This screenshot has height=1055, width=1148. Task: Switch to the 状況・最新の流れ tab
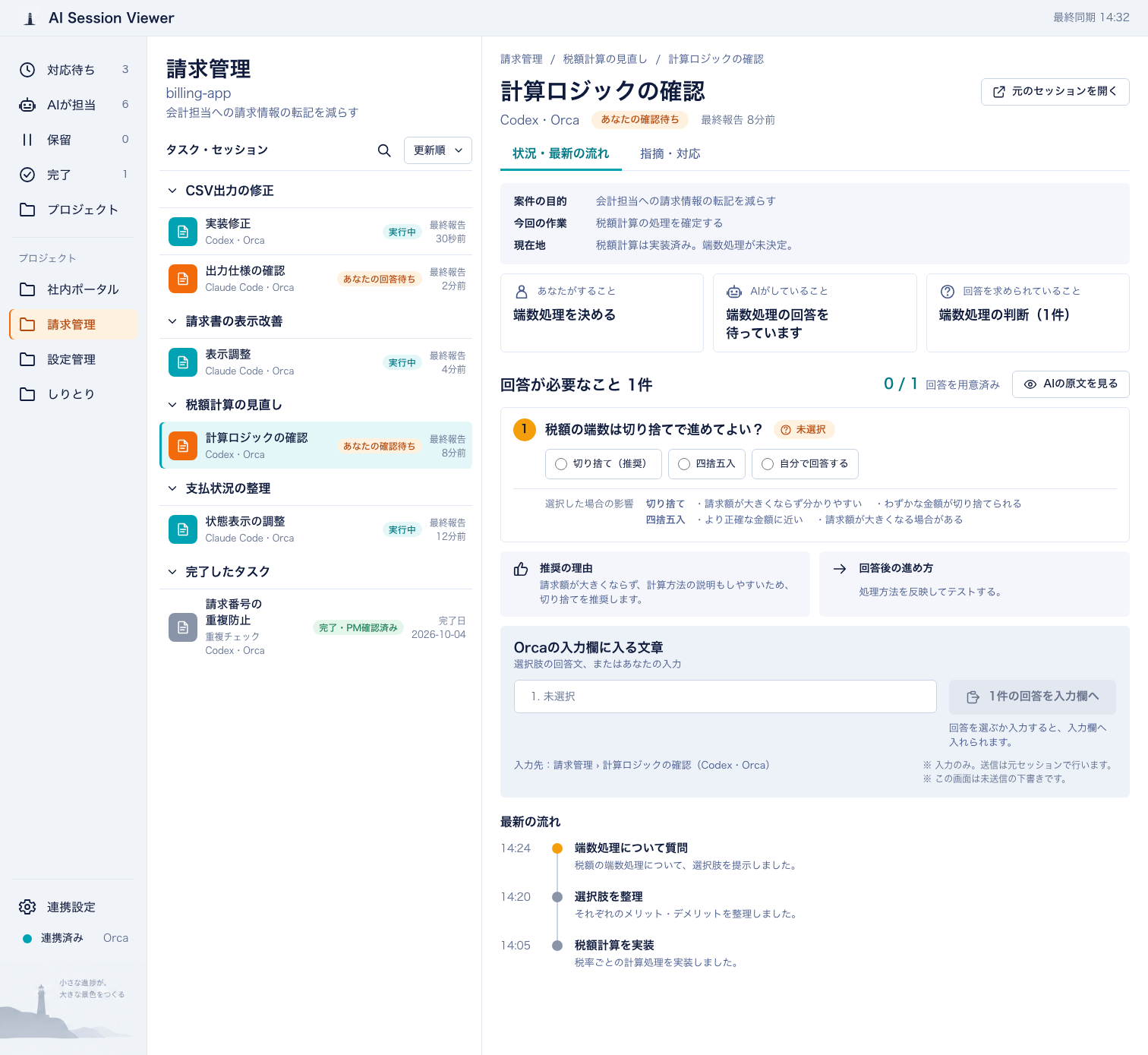coord(561,154)
